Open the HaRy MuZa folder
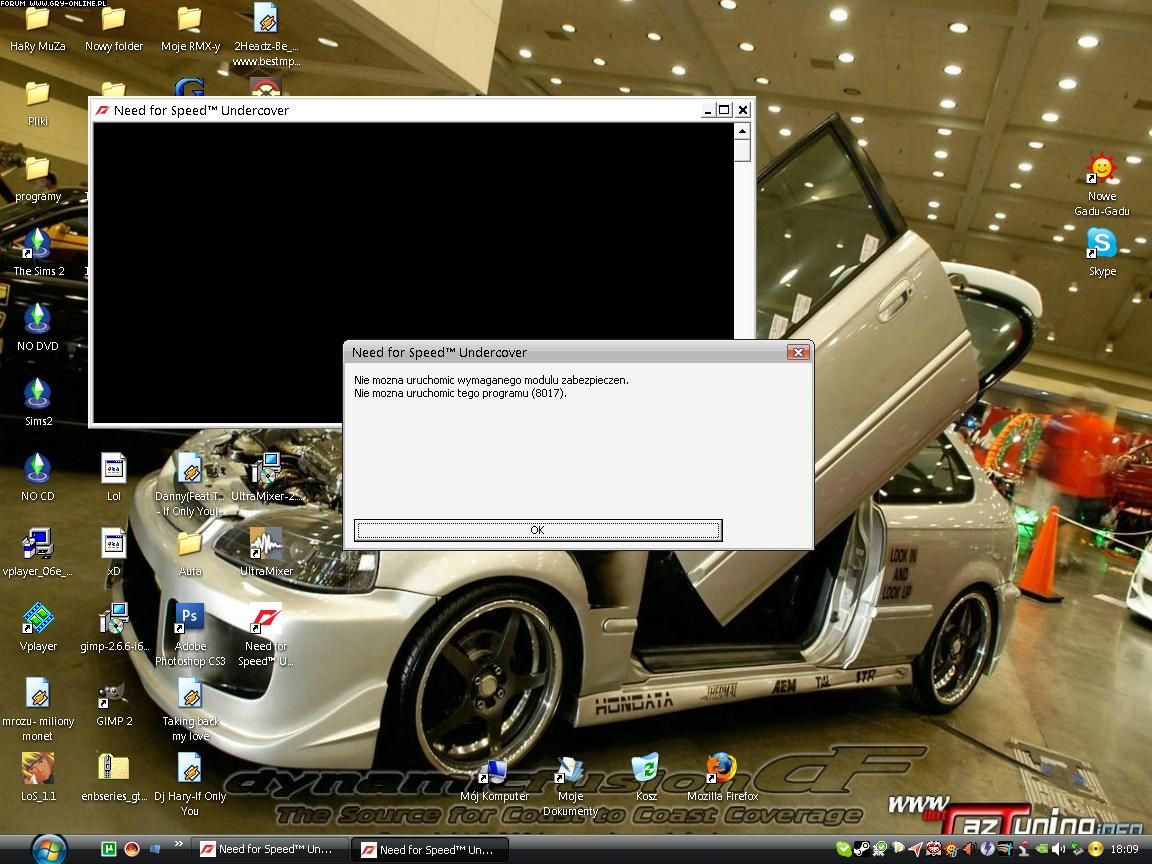1152x864 pixels. click(x=38, y=20)
